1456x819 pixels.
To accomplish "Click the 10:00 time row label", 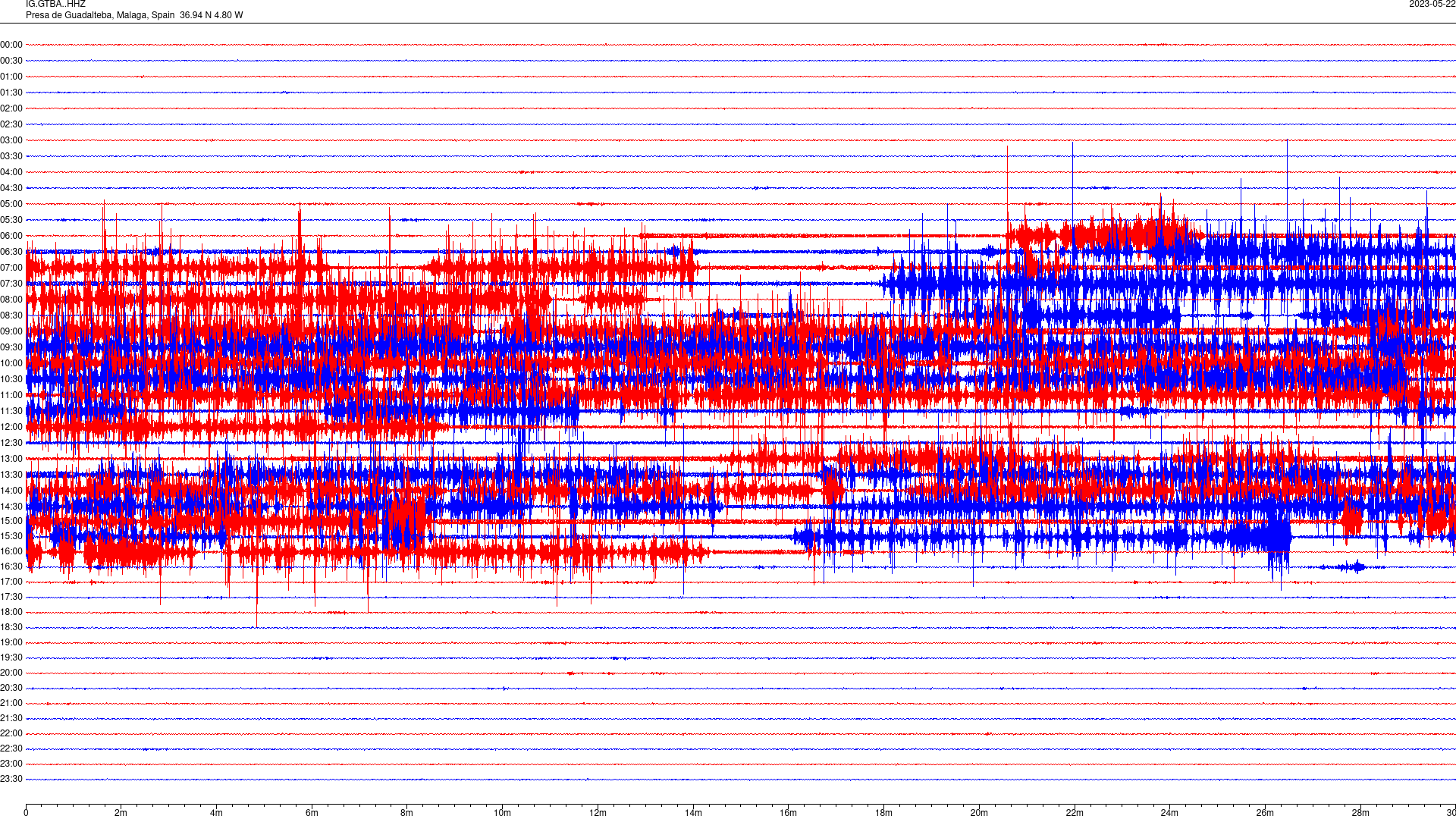I will click(11, 363).
